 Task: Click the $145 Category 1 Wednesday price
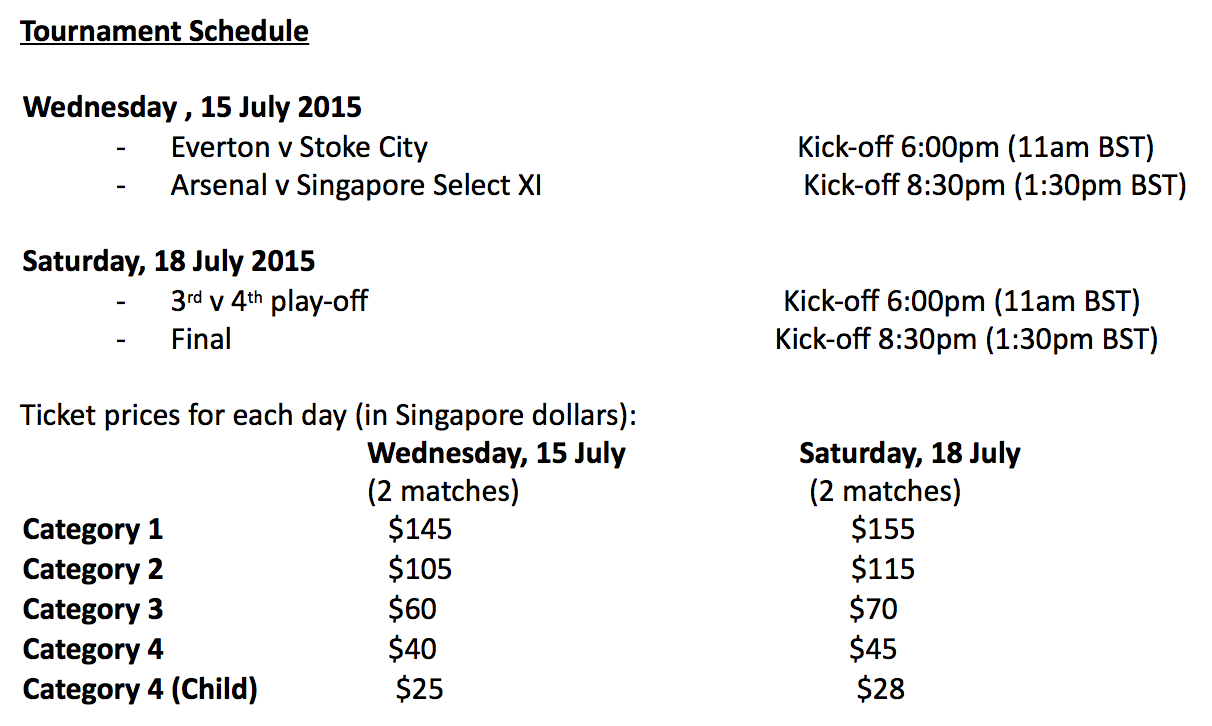[420, 529]
